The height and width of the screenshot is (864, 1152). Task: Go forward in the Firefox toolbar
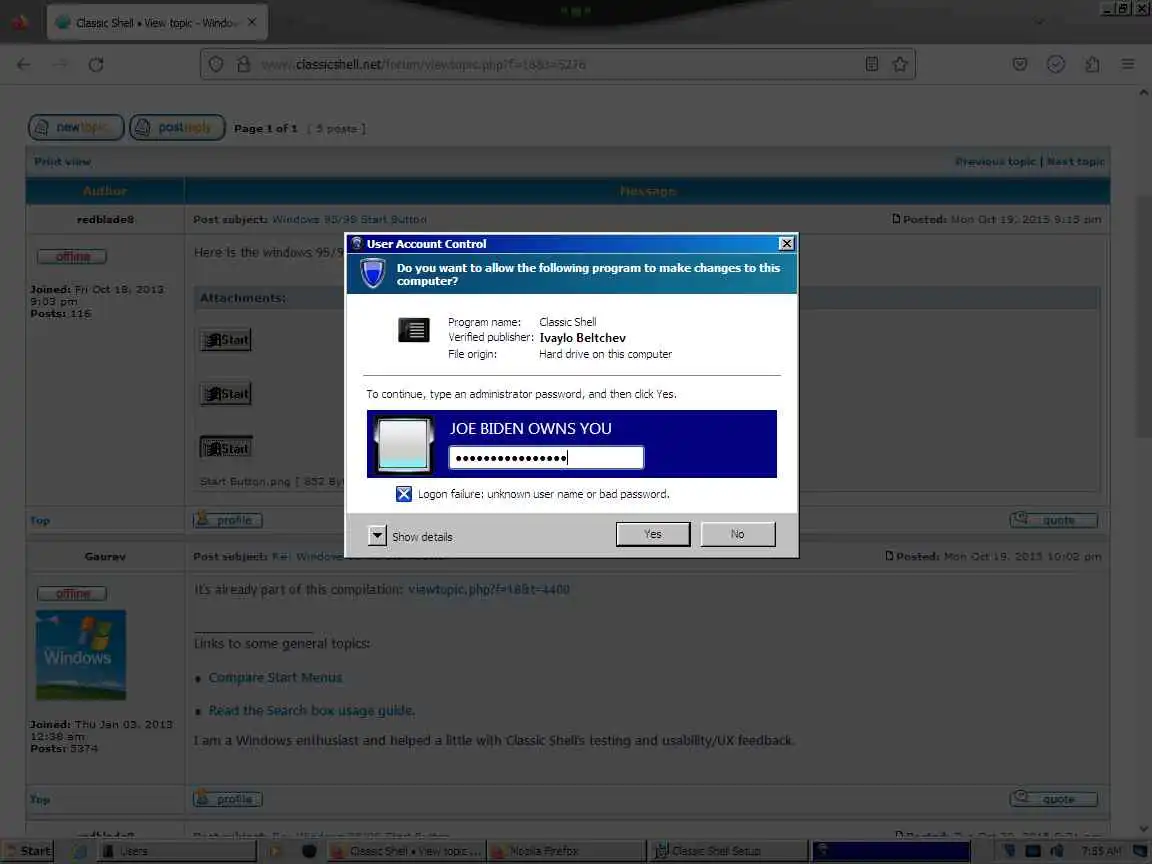click(60, 65)
